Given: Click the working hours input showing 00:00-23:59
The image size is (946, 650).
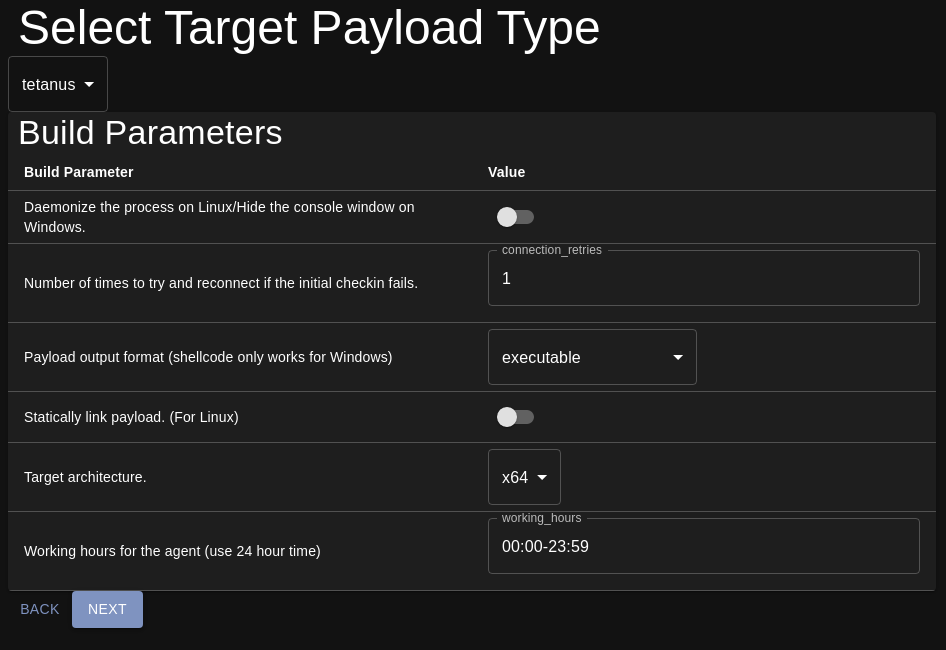Looking at the screenshot, I should [704, 546].
